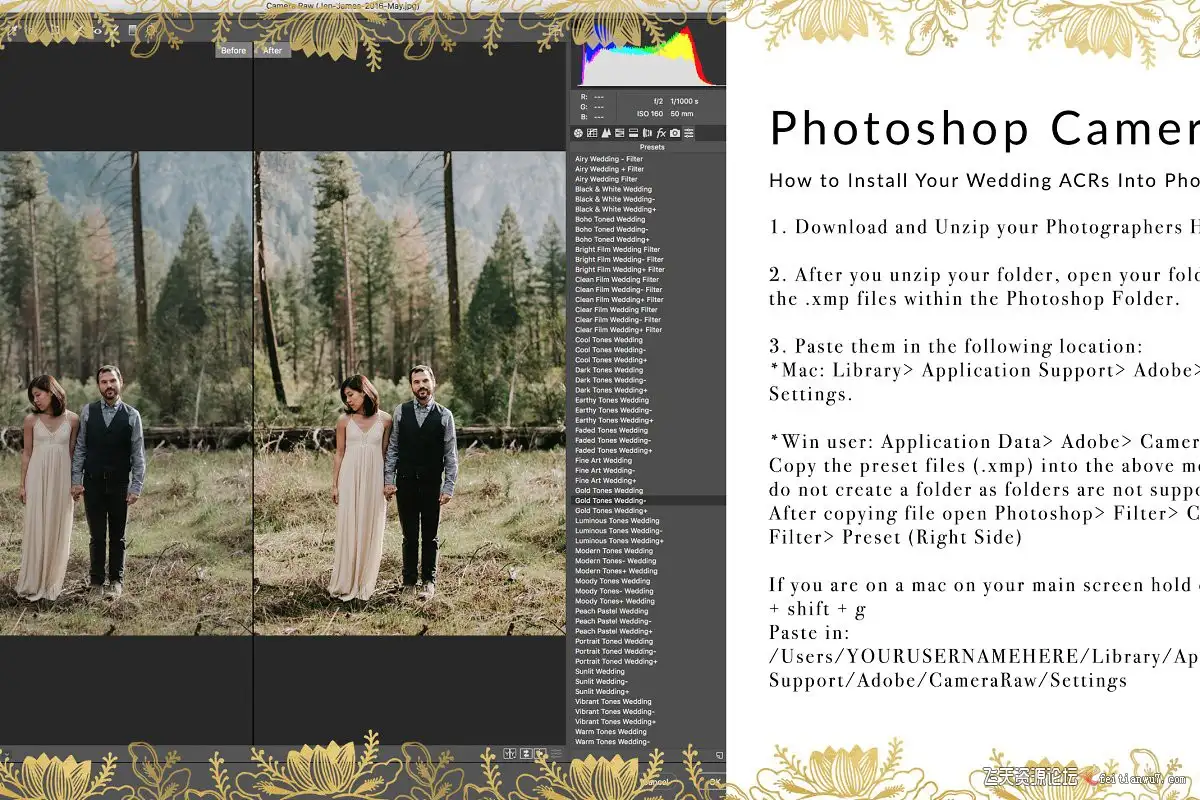Apply the Modern Tones+ Wedding preset
The image size is (1200, 800).
pos(616,570)
